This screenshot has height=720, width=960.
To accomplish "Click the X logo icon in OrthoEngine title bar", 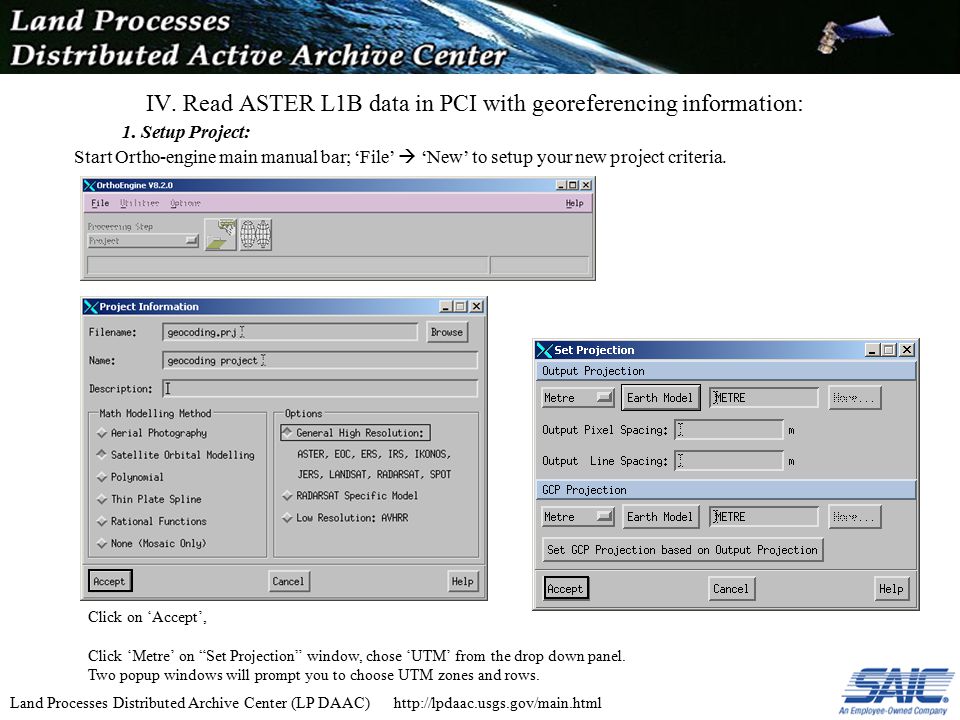I will coord(89,185).
